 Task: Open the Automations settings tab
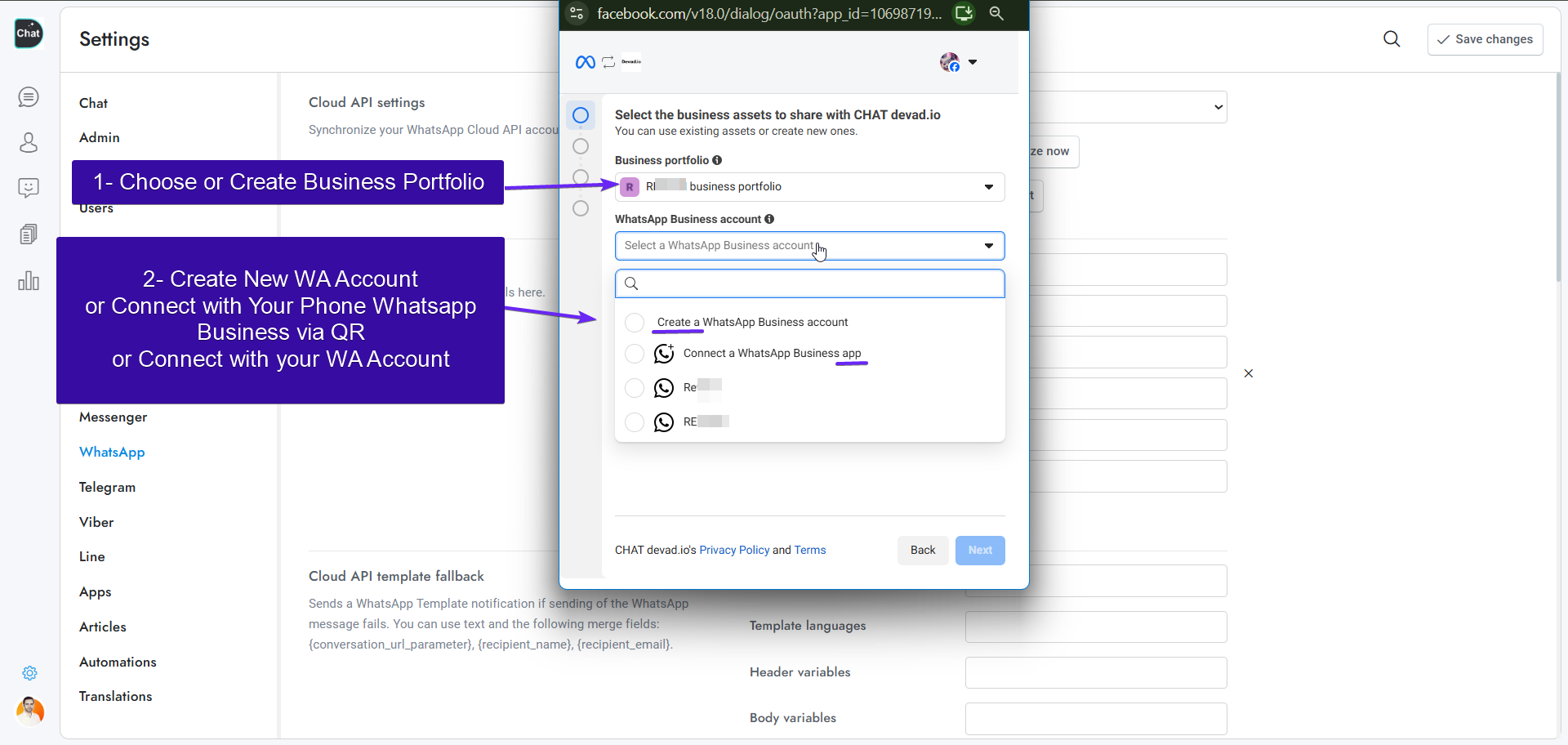[118, 662]
